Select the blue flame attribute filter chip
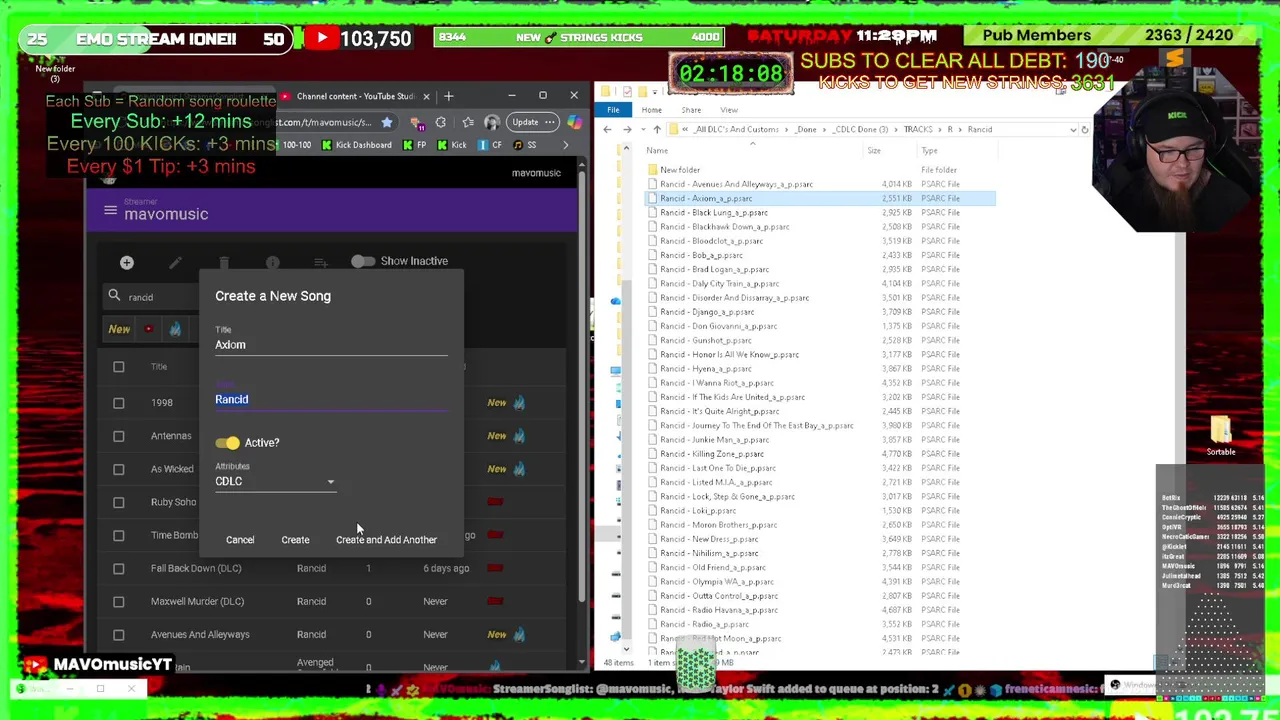The height and width of the screenshot is (720, 1280). click(175, 329)
